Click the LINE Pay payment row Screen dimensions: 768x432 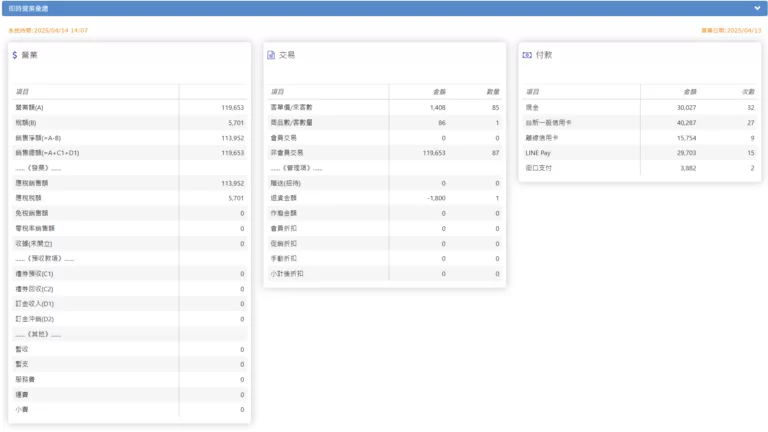[640, 153]
